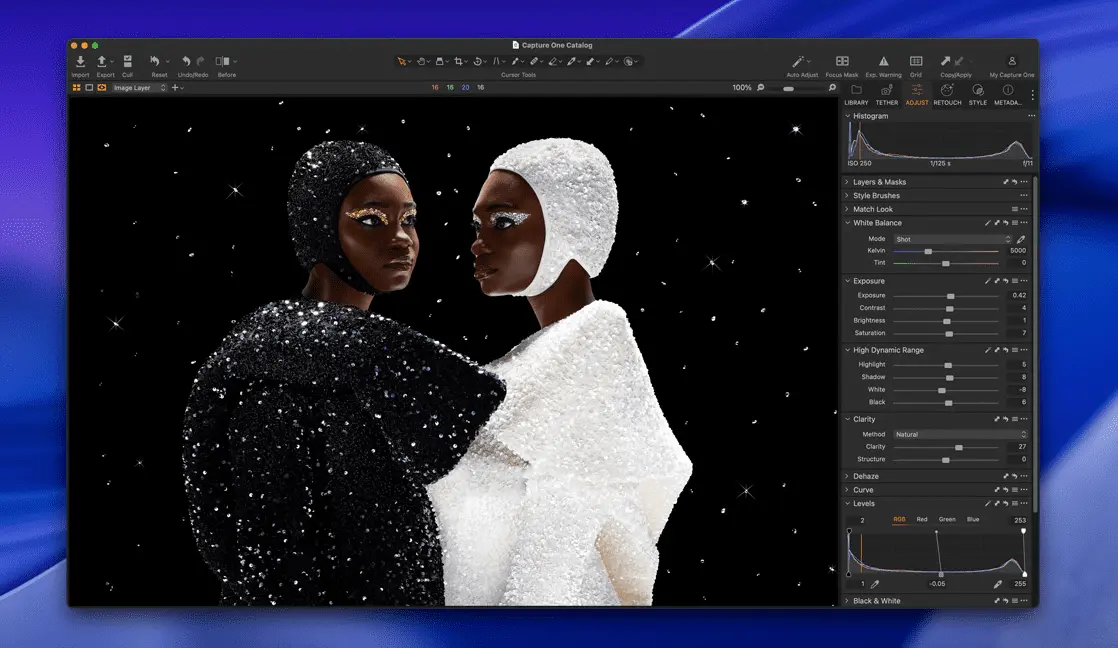Open the White Balance Mode dropdown
The width and height of the screenshot is (1118, 648).
pyautogui.click(x=952, y=240)
